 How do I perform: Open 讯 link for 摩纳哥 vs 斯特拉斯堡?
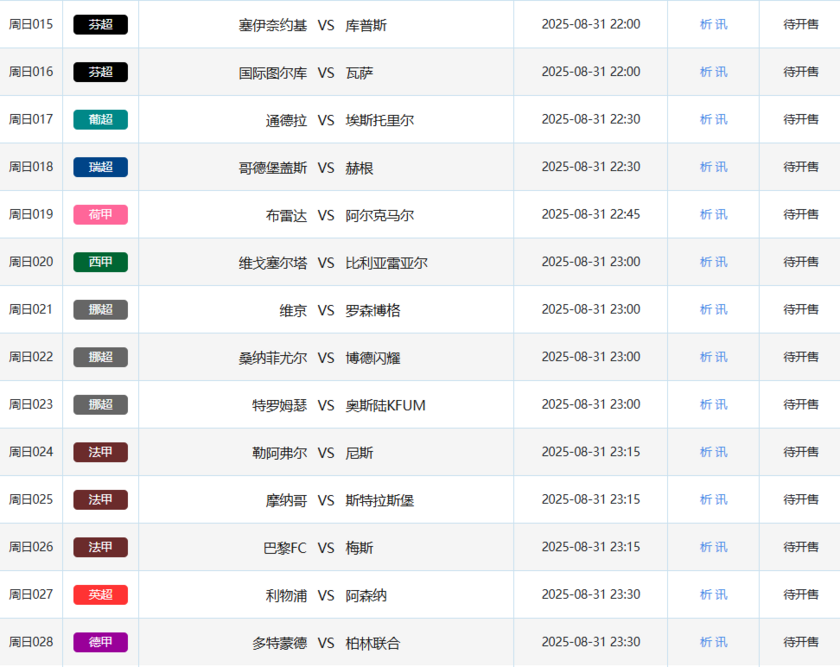coord(721,500)
